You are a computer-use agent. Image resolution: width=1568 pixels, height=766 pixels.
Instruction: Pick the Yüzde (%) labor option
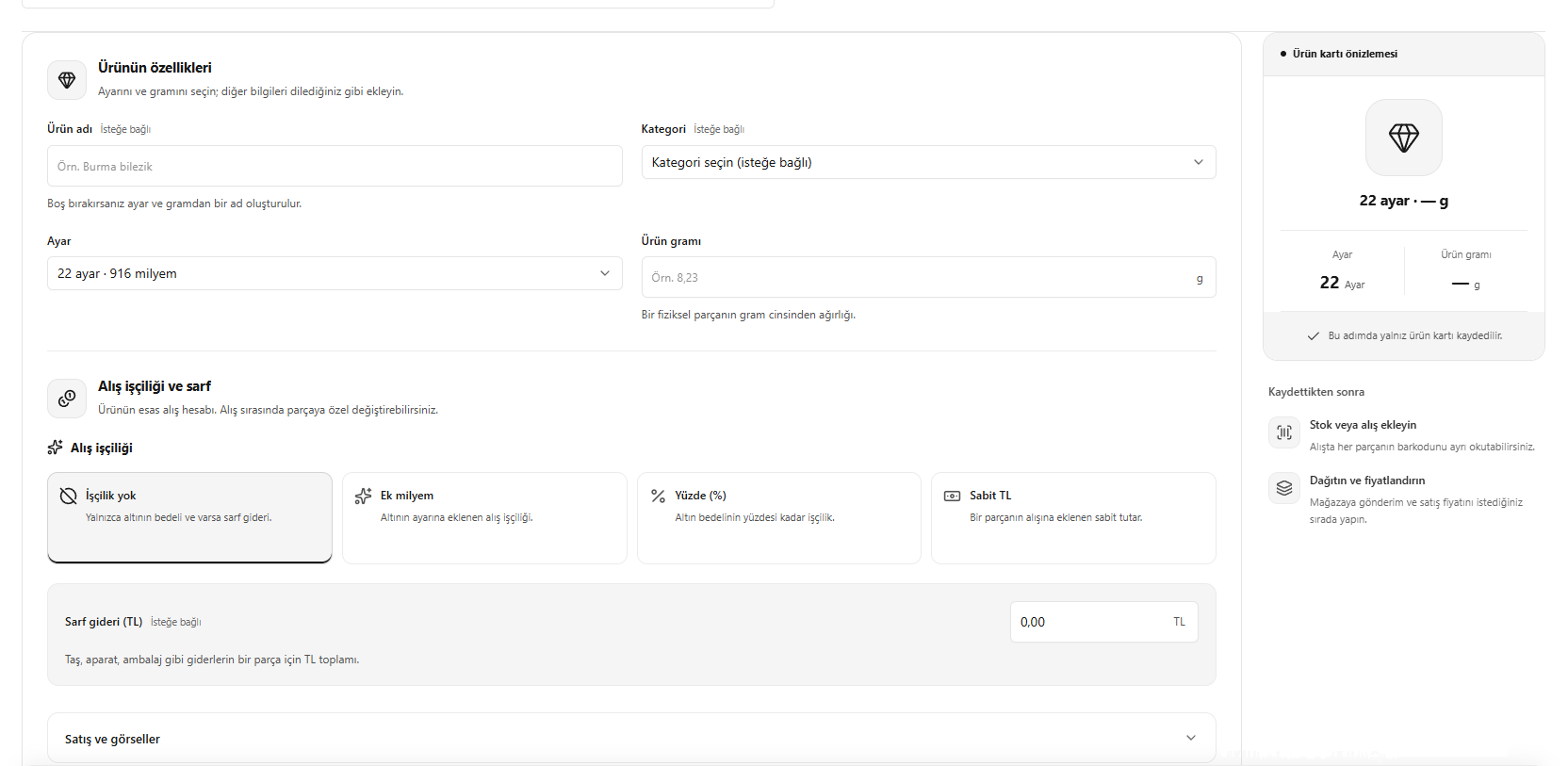pos(779,517)
